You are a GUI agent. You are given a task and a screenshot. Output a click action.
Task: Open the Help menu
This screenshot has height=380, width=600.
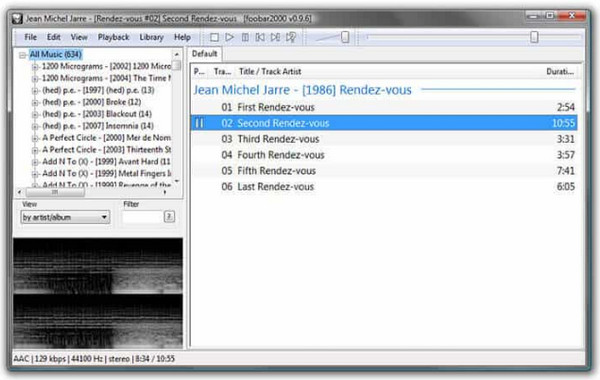182,37
